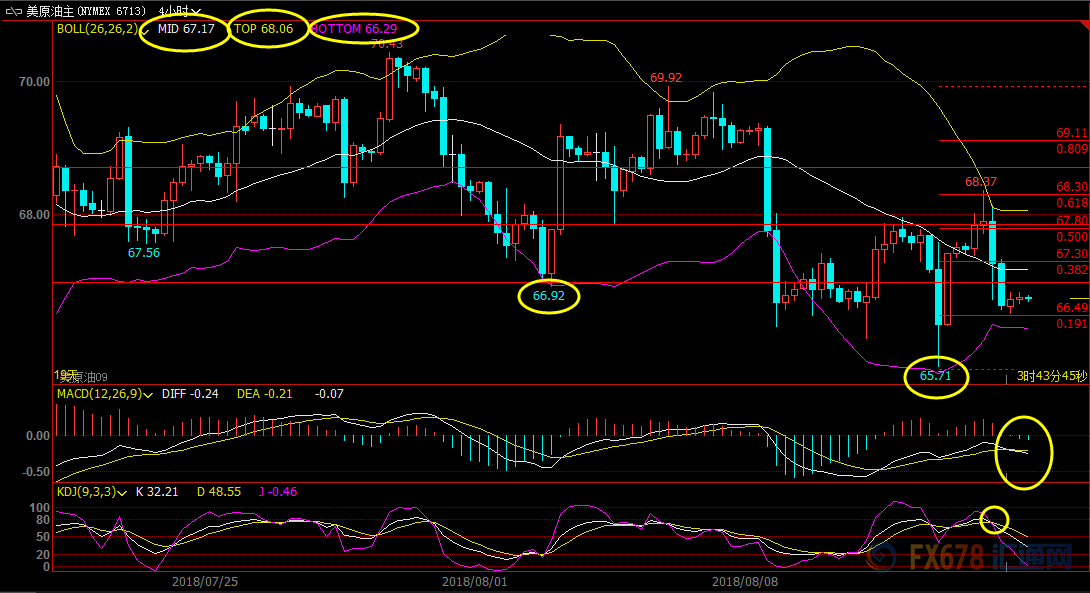Click the 65.71 lowest price marker
This screenshot has height=593, width=1090.
[935, 376]
